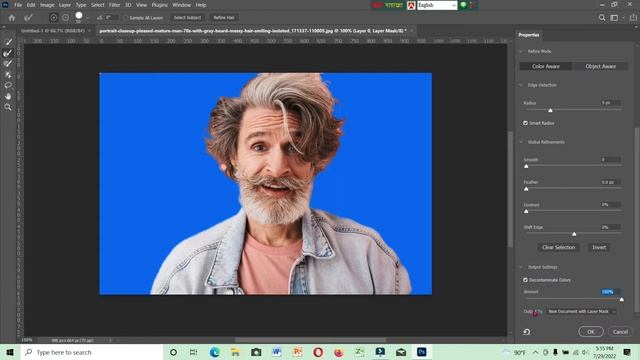The width and height of the screenshot is (640, 360).
Task: Click the share icon at top right
Action: coord(633,18)
